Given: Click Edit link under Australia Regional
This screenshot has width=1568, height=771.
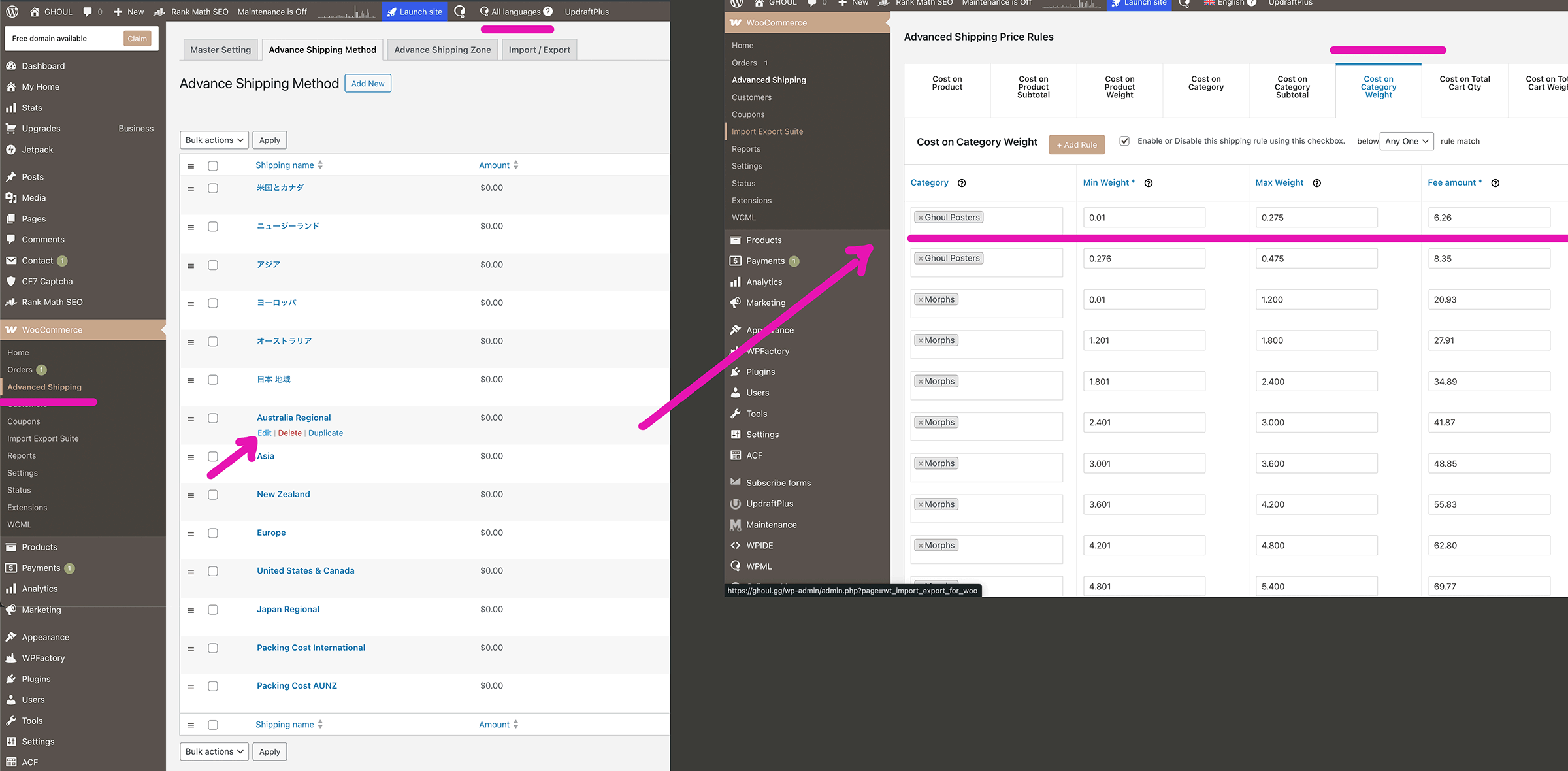Looking at the screenshot, I should coord(264,433).
